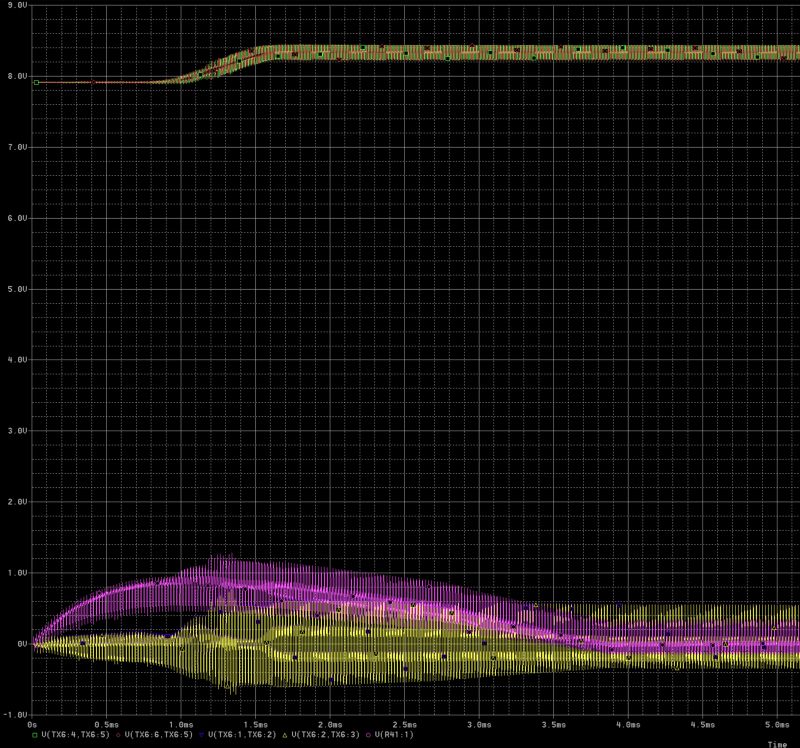Click the 0.5ms x-axis label

pos(106,725)
